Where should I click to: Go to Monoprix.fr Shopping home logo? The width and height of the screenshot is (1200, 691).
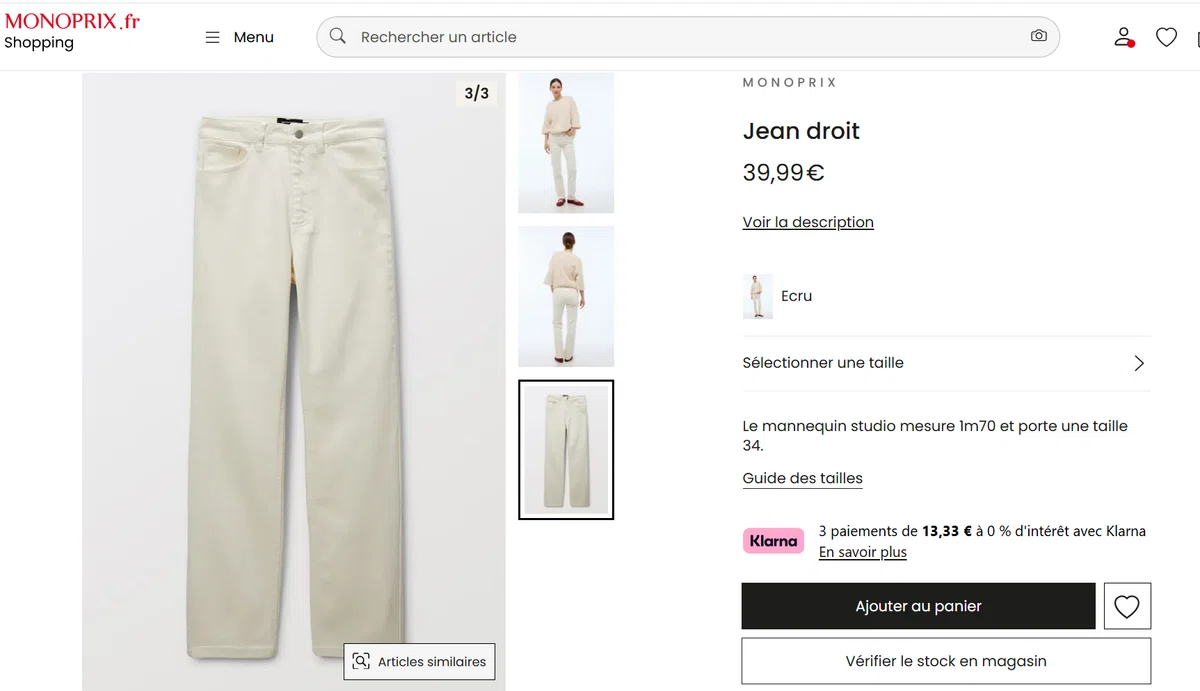coord(72,31)
